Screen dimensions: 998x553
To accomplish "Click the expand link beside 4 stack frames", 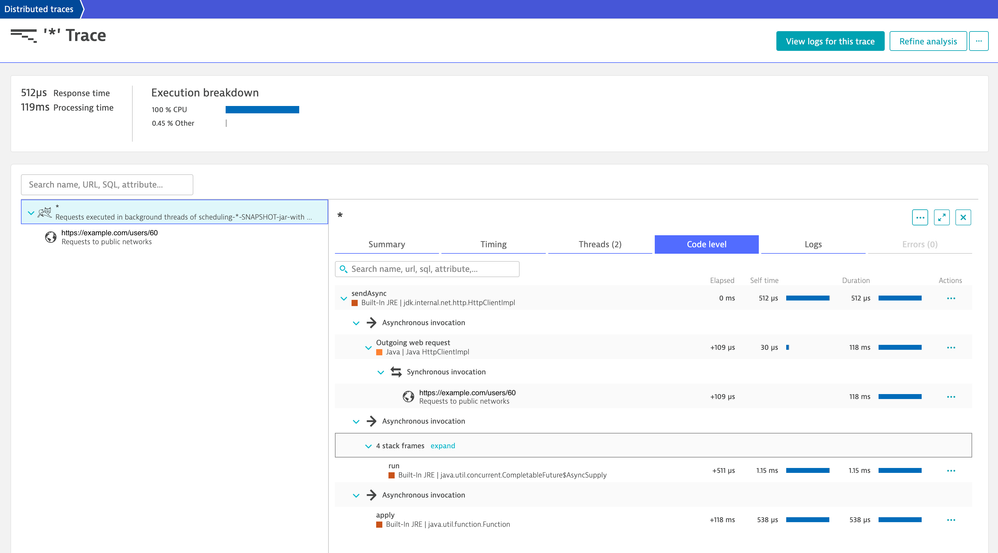I will 443,446.
